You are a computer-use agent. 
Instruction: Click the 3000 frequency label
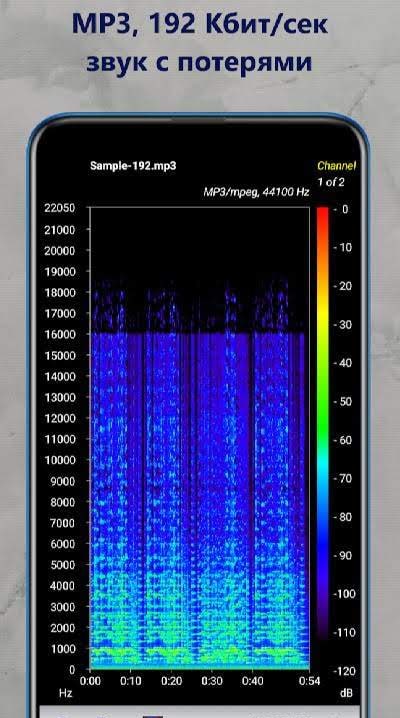point(62,607)
